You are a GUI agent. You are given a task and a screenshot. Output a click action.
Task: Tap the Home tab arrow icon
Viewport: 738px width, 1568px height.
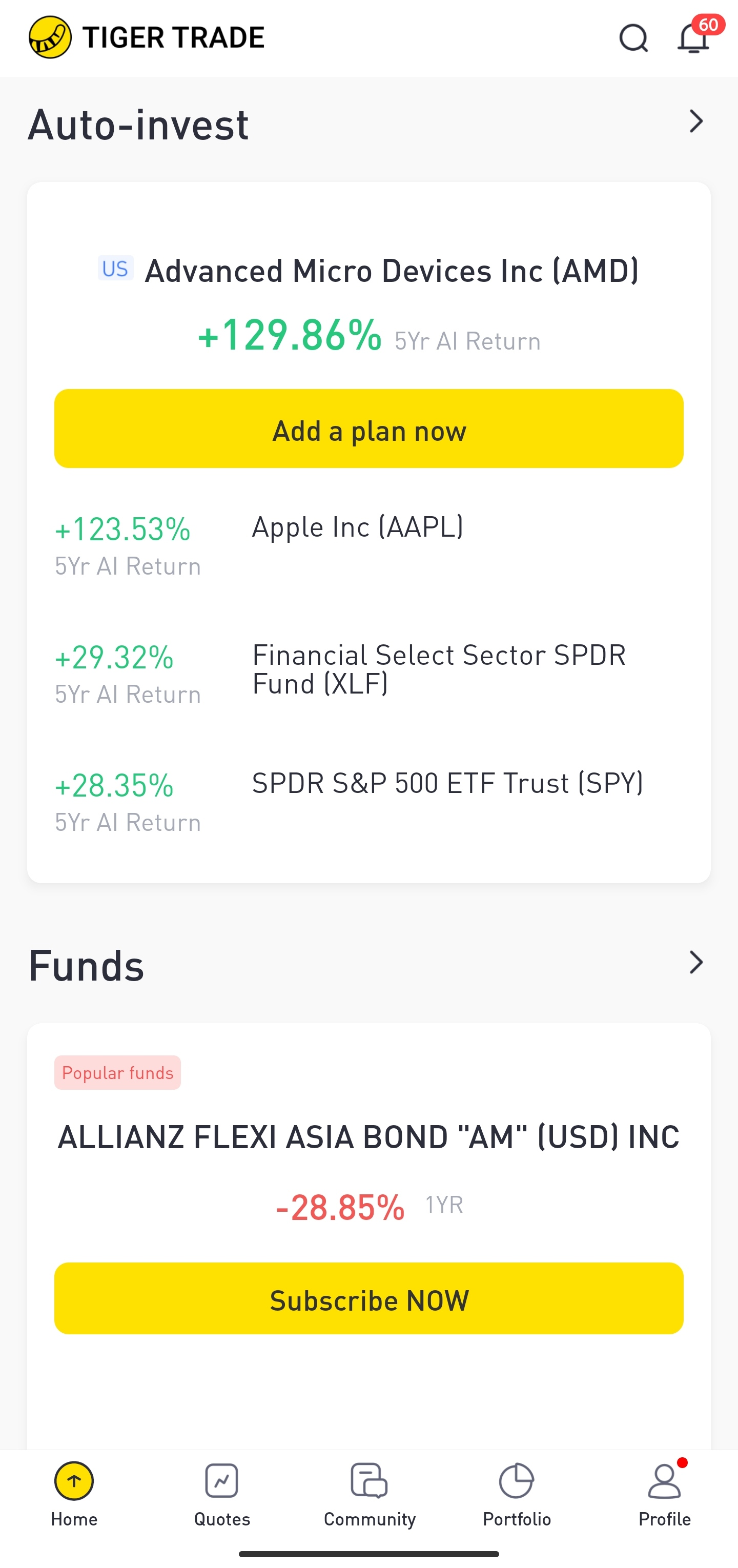pos(74,1480)
